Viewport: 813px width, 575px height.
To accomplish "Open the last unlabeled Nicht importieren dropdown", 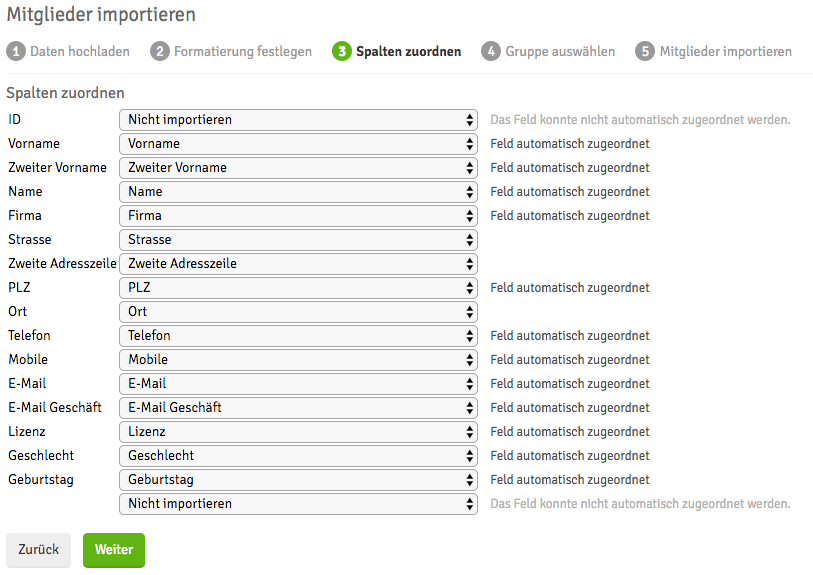I will click(x=298, y=504).
